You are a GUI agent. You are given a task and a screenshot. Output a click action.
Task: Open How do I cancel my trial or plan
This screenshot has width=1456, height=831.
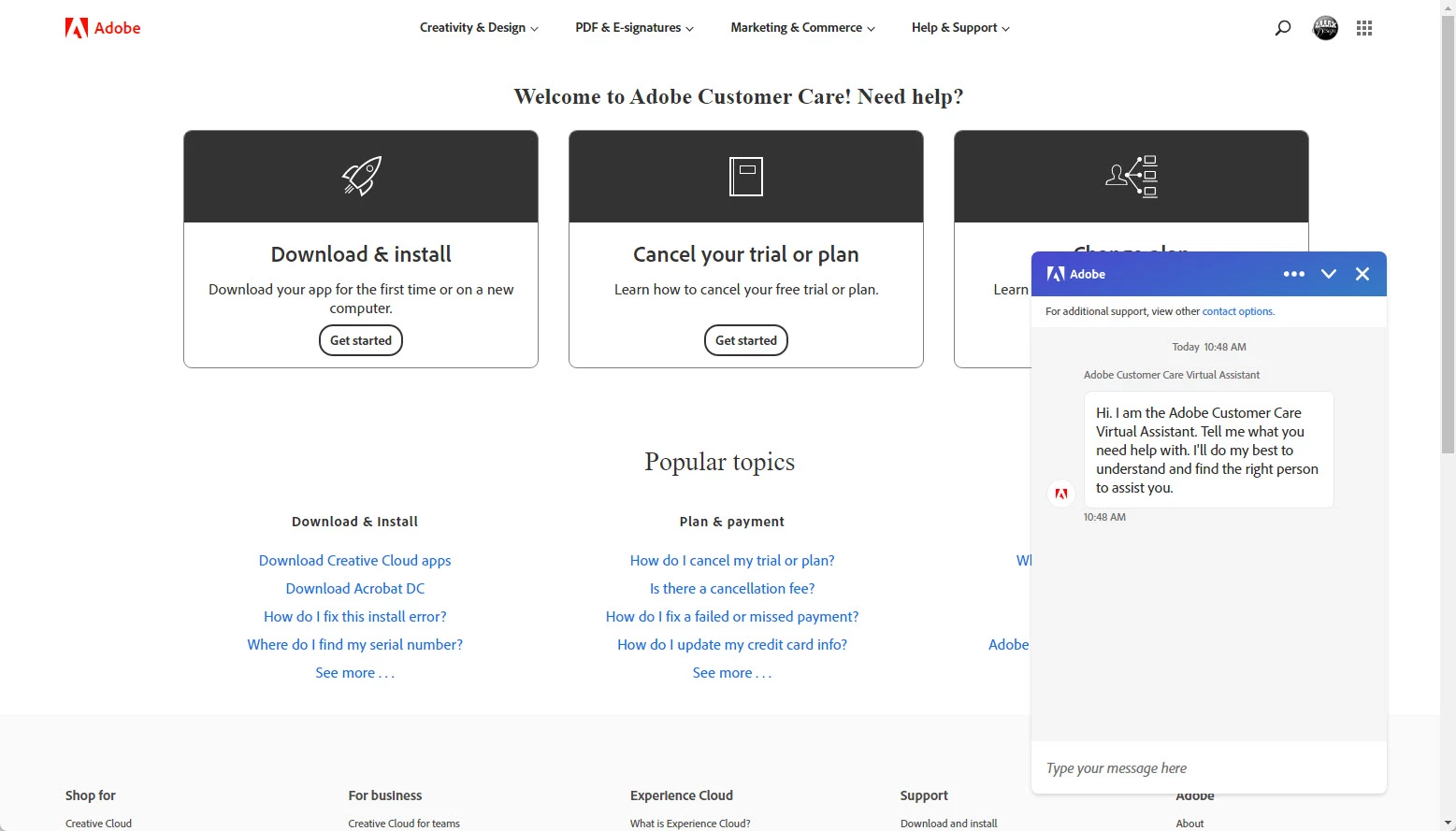732,561
